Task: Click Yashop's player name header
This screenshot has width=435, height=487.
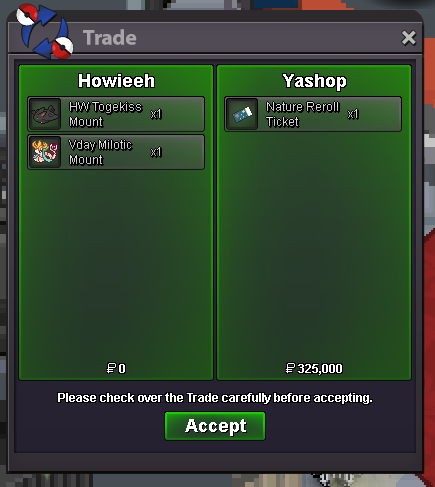Action: [x=315, y=81]
